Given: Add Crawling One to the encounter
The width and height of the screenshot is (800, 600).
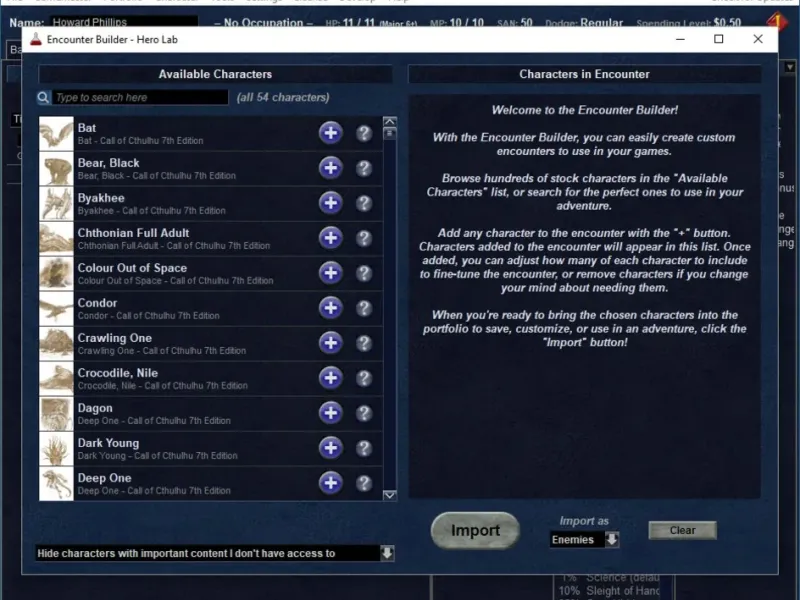Looking at the screenshot, I should (x=331, y=343).
